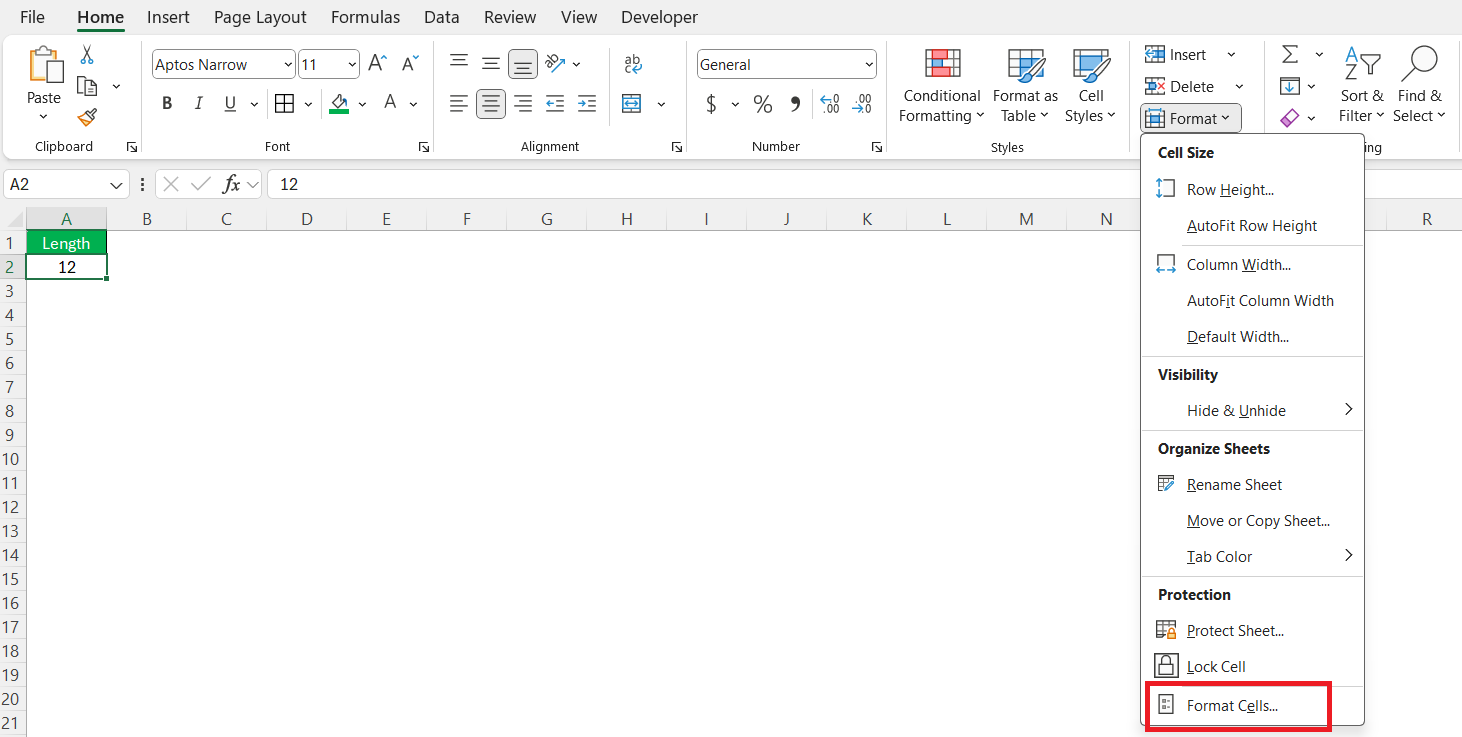Image resolution: width=1462 pixels, height=737 pixels.
Task: Toggle Middle Align
Action: click(x=491, y=64)
